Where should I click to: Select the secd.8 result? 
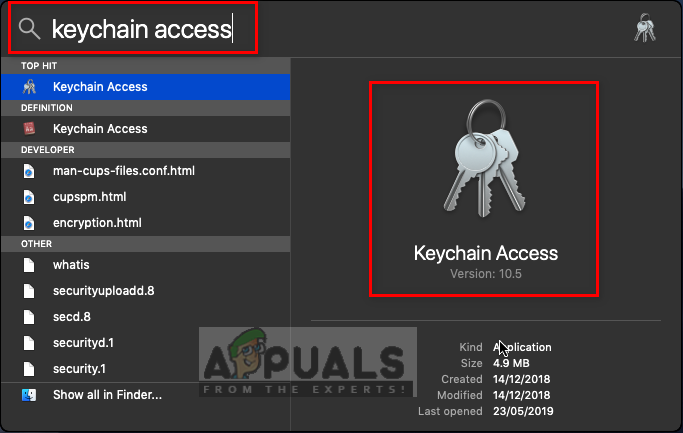tap(145, 317)
